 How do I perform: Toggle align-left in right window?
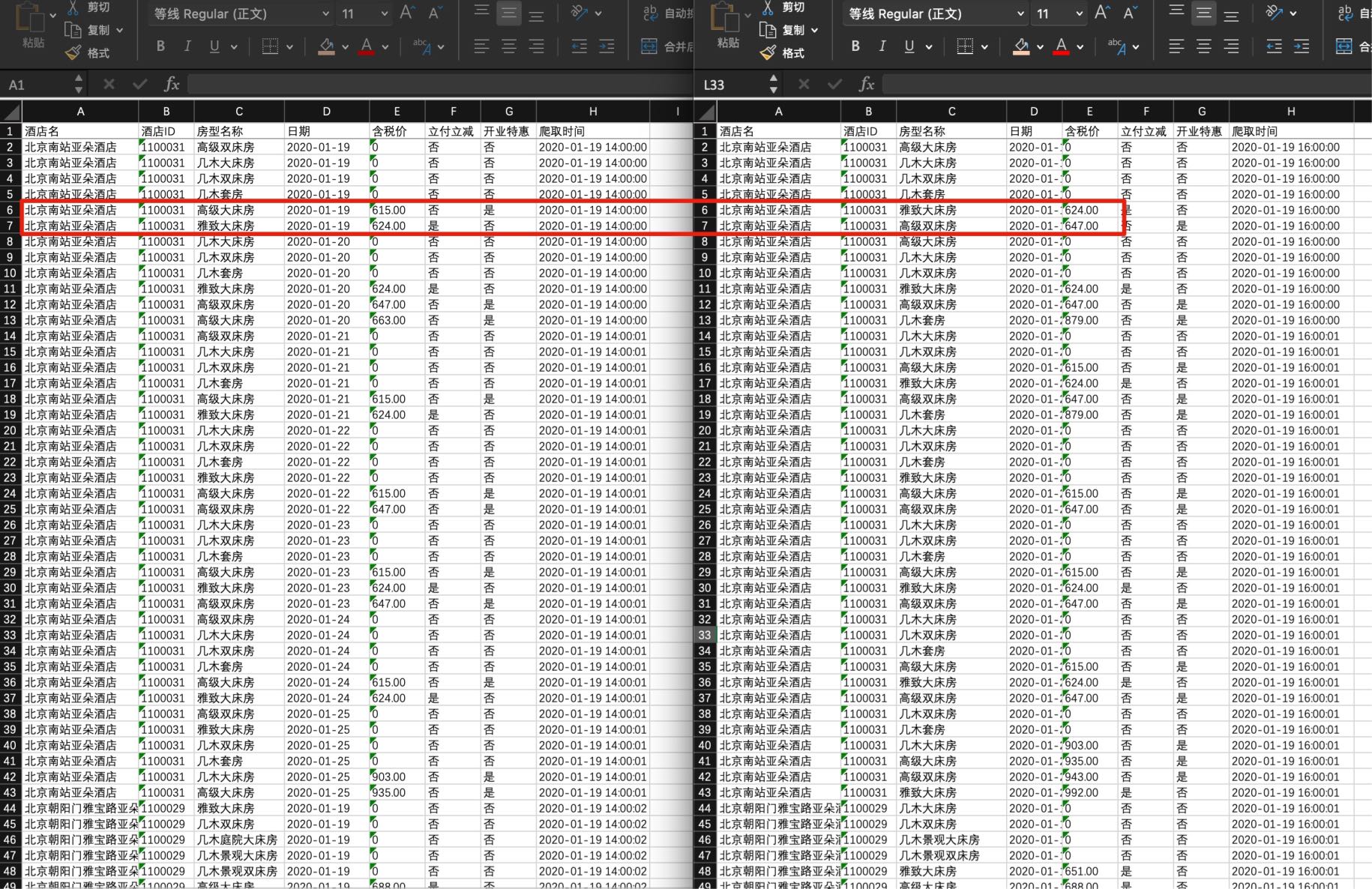1176,46
